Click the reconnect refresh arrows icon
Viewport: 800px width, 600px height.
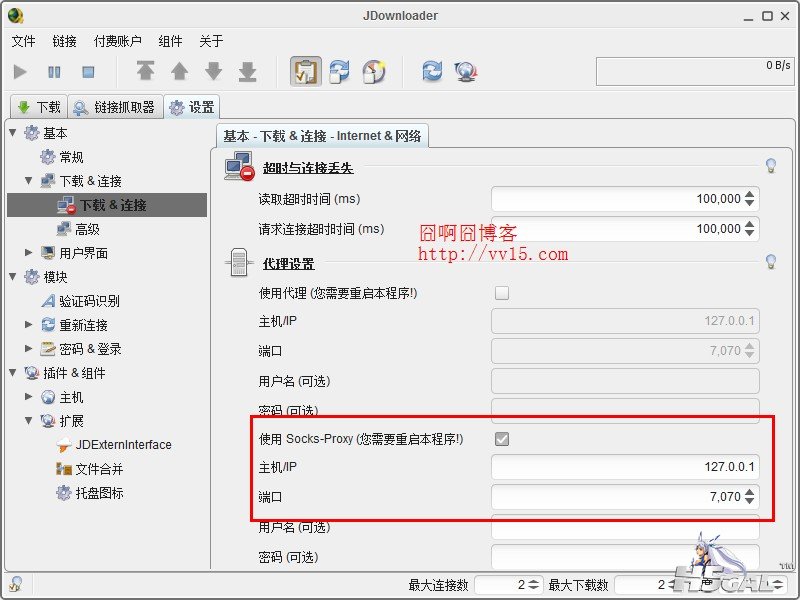tap(432, 70)
